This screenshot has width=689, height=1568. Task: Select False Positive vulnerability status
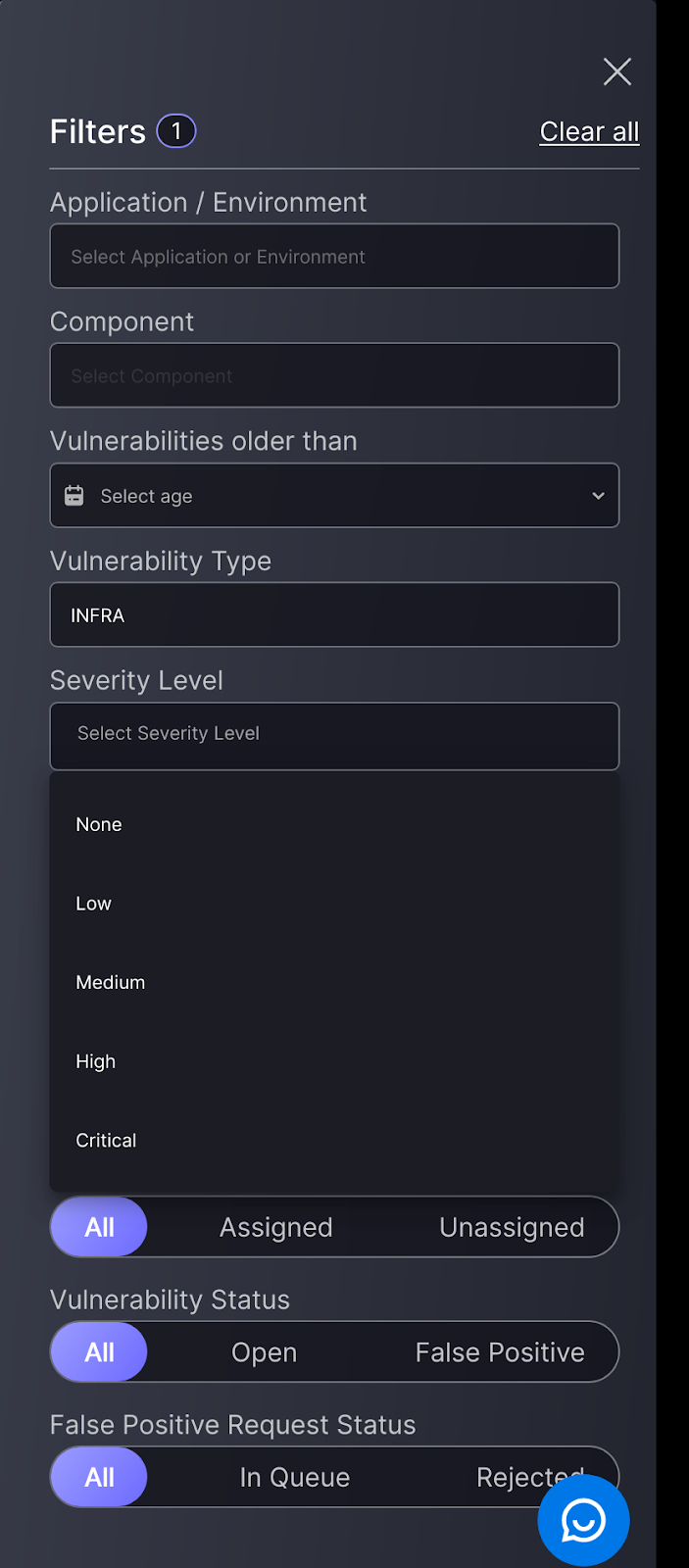500,1351
